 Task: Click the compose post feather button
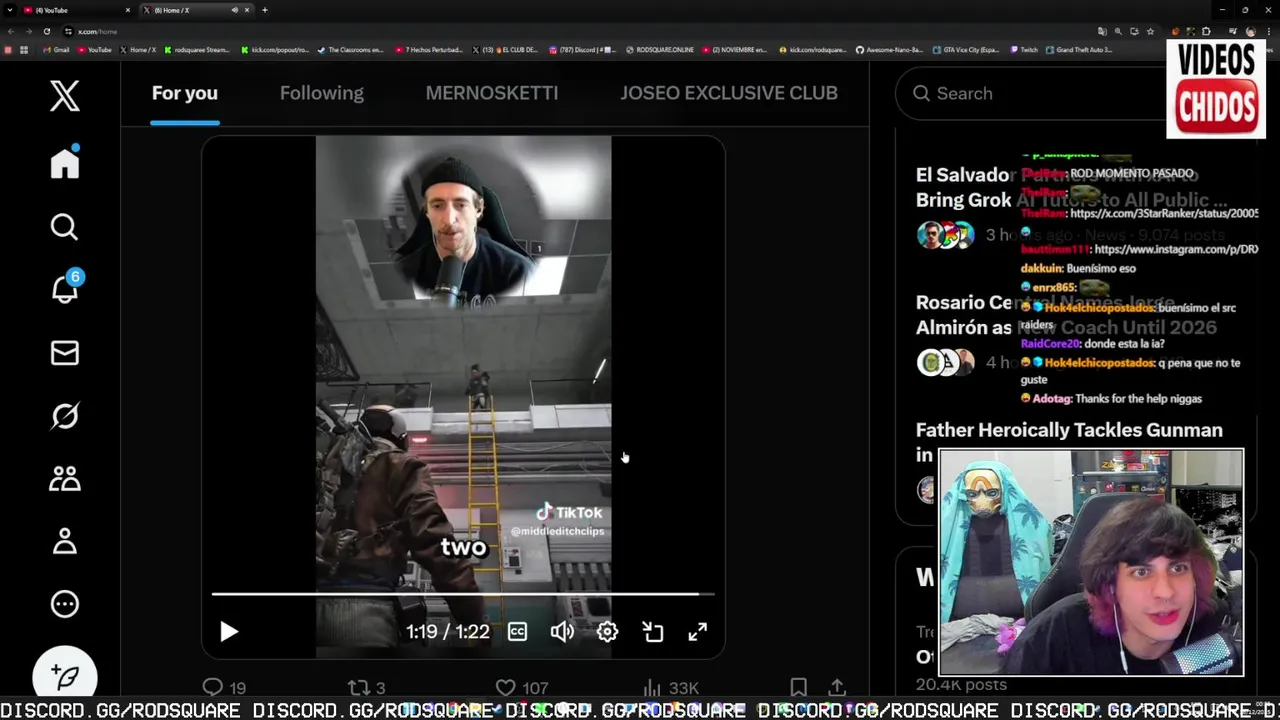click(65, 676)
